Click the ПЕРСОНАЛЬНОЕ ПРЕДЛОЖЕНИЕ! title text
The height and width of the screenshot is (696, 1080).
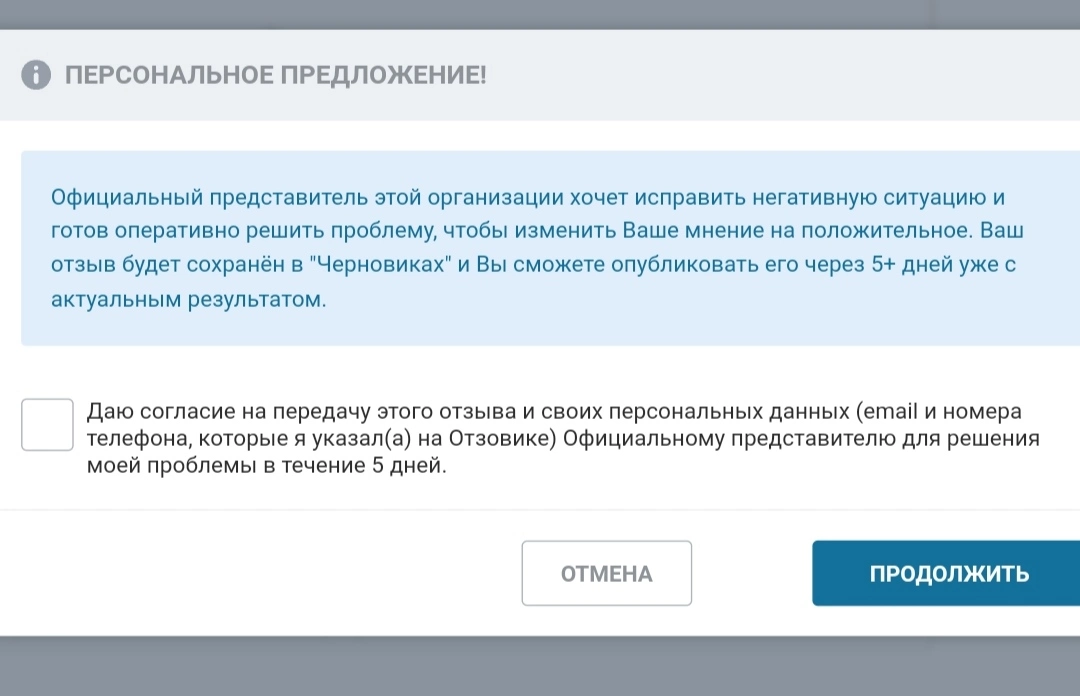coord(276,75)
